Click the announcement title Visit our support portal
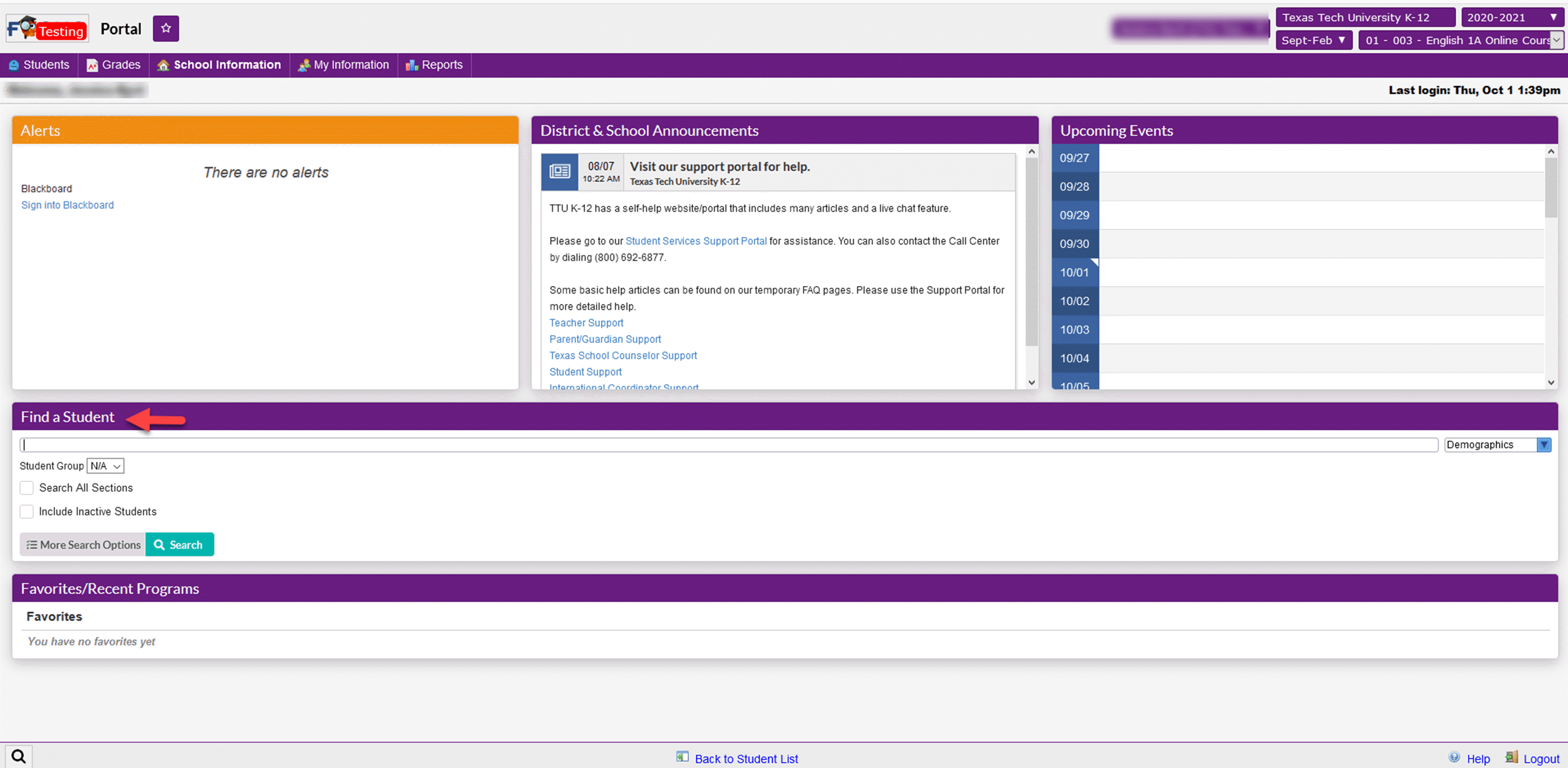The width and height of the screenshot is (1568, 768). pyautogui.click(x=719, y=167)
